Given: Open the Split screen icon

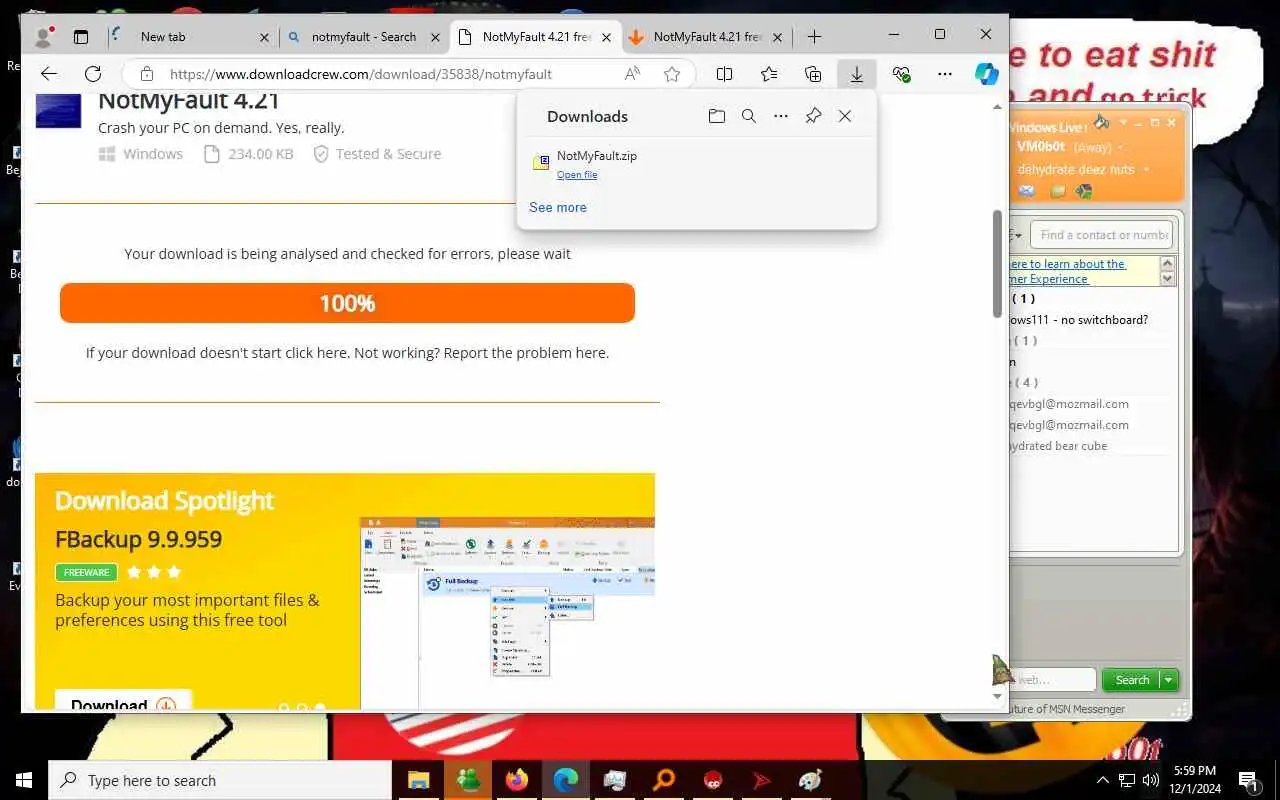Looking at the screenshot, I should [x=725, y=74].
